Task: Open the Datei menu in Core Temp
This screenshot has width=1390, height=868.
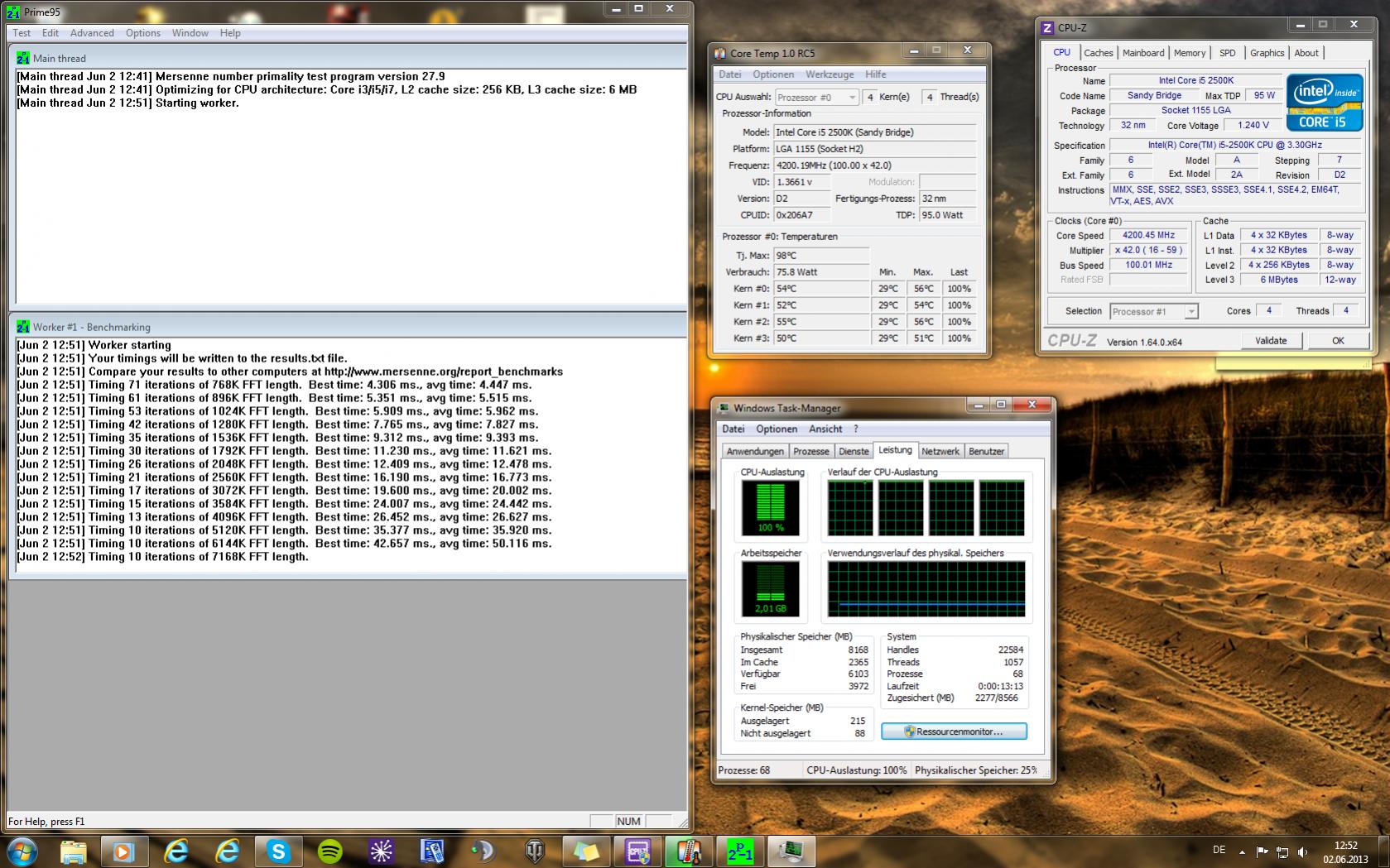Action: tap(730, 74)
